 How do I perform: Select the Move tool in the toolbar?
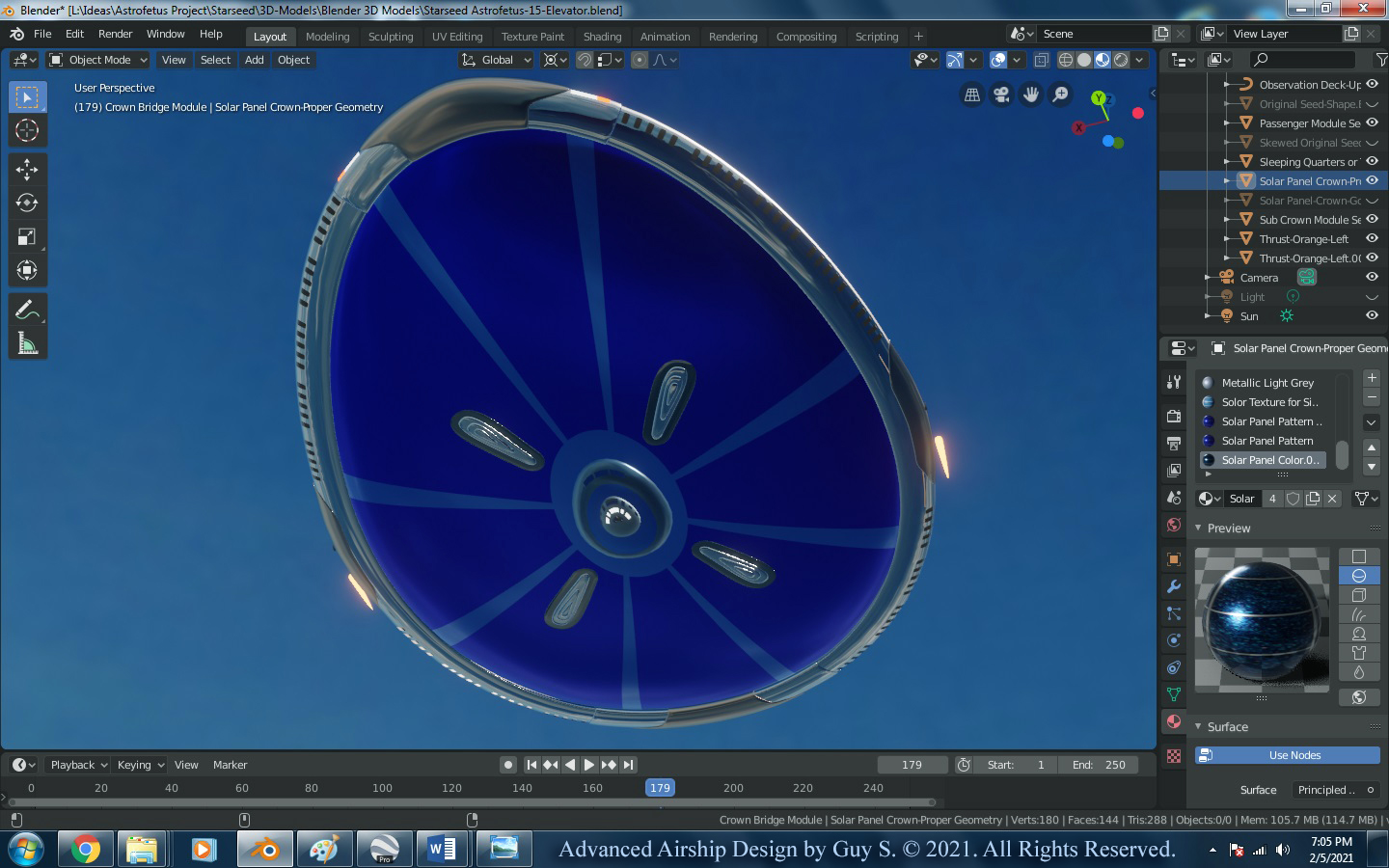point(27,170)
